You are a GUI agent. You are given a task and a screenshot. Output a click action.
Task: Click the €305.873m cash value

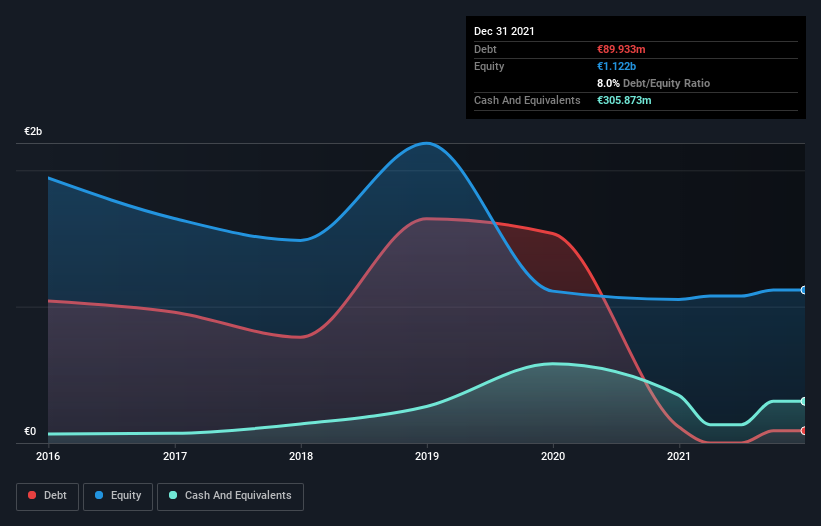point(624,100)
